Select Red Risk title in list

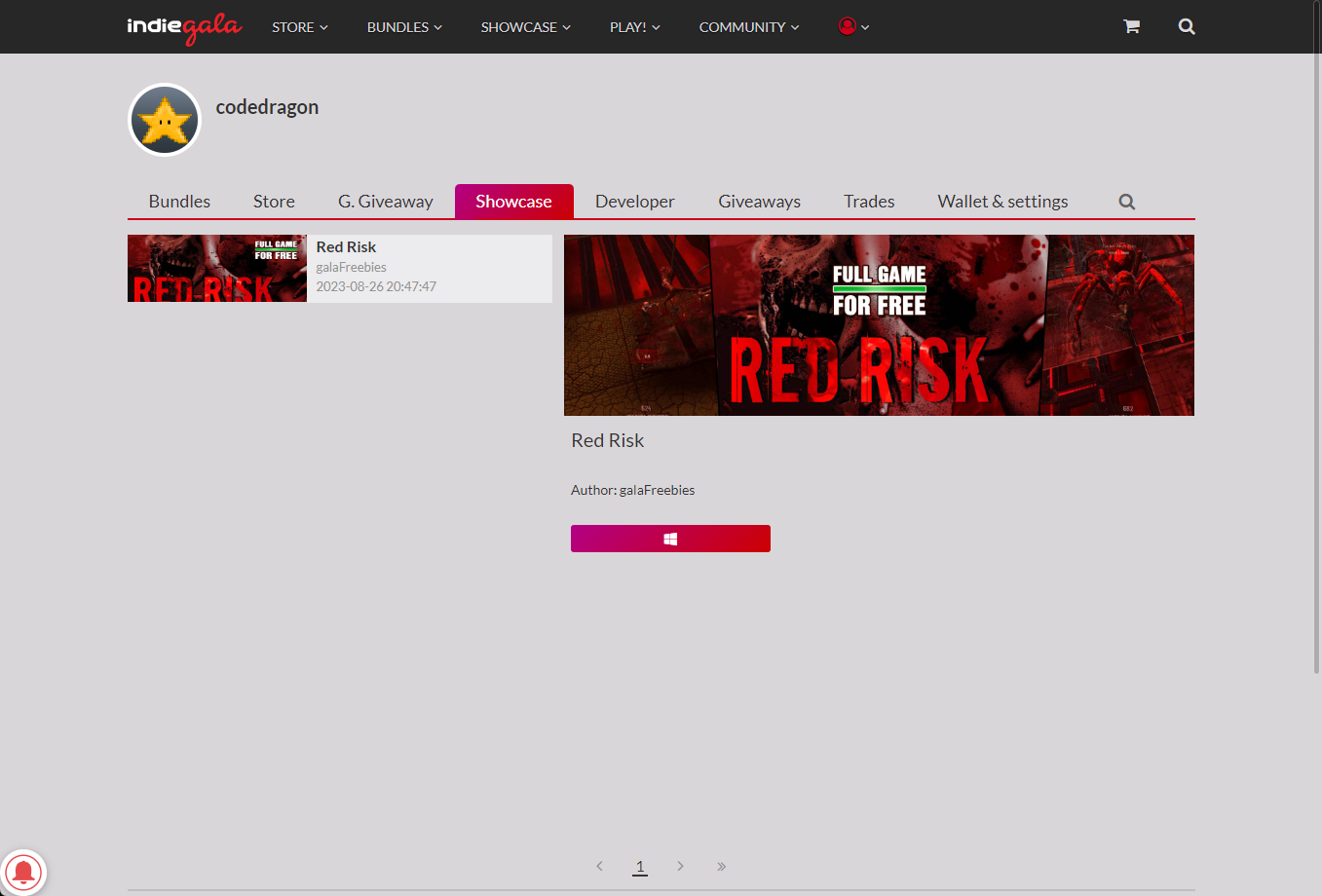(x=346, y=247)
